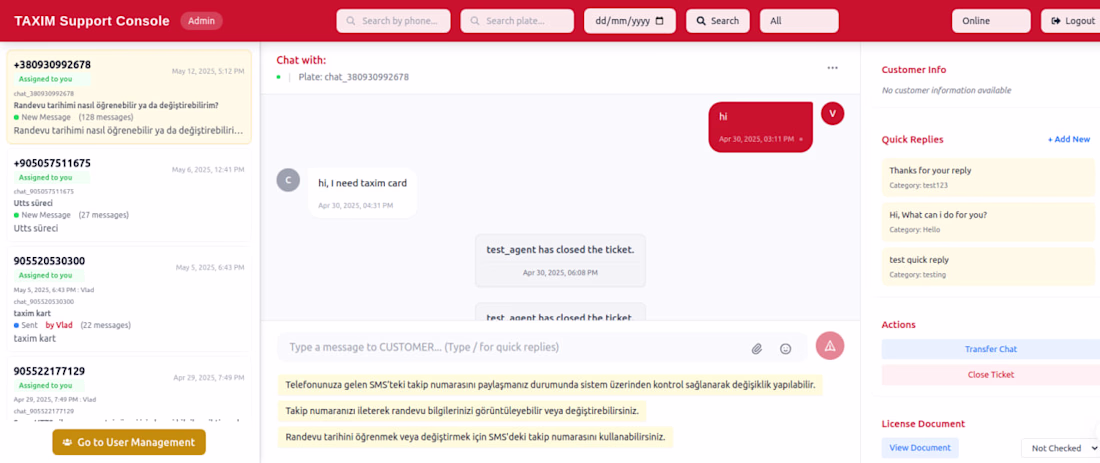Image resolution: width=1100 pixels, height=463 pixels.
Task: Click the Transfer Chat button
Action: point(991,349)
